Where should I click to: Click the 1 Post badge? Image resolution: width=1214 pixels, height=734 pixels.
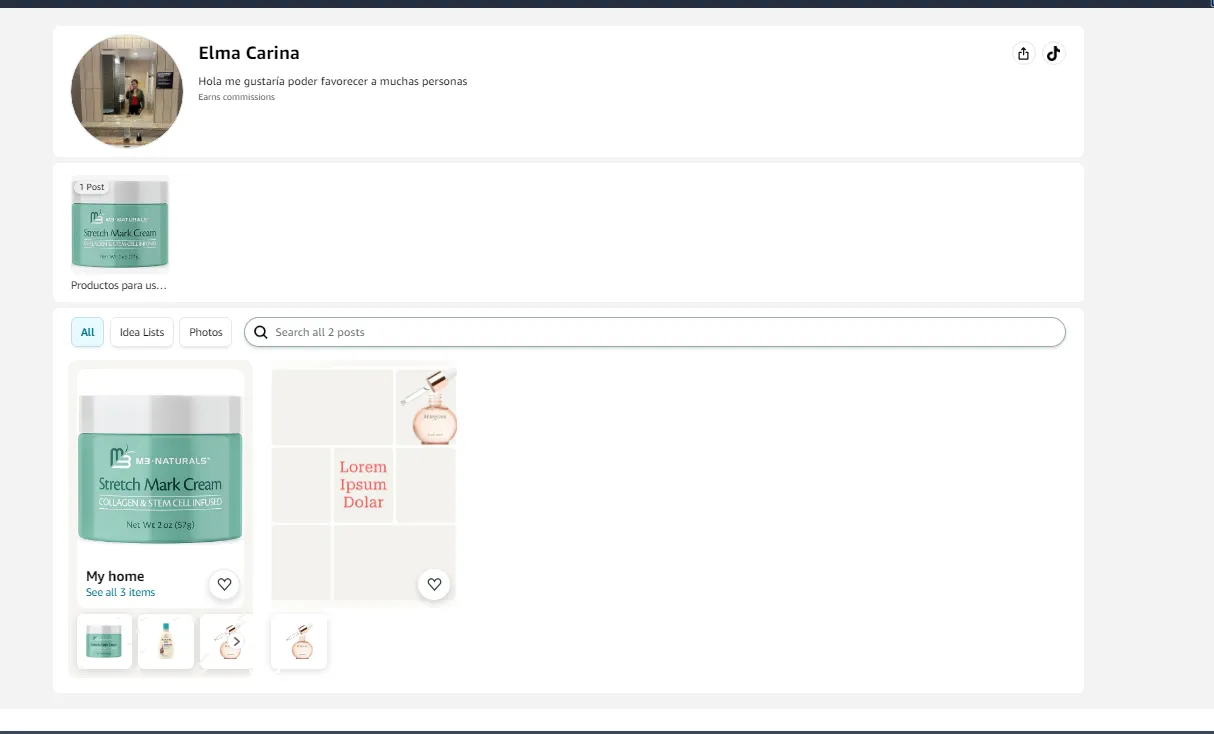click(x=92, y=187)
